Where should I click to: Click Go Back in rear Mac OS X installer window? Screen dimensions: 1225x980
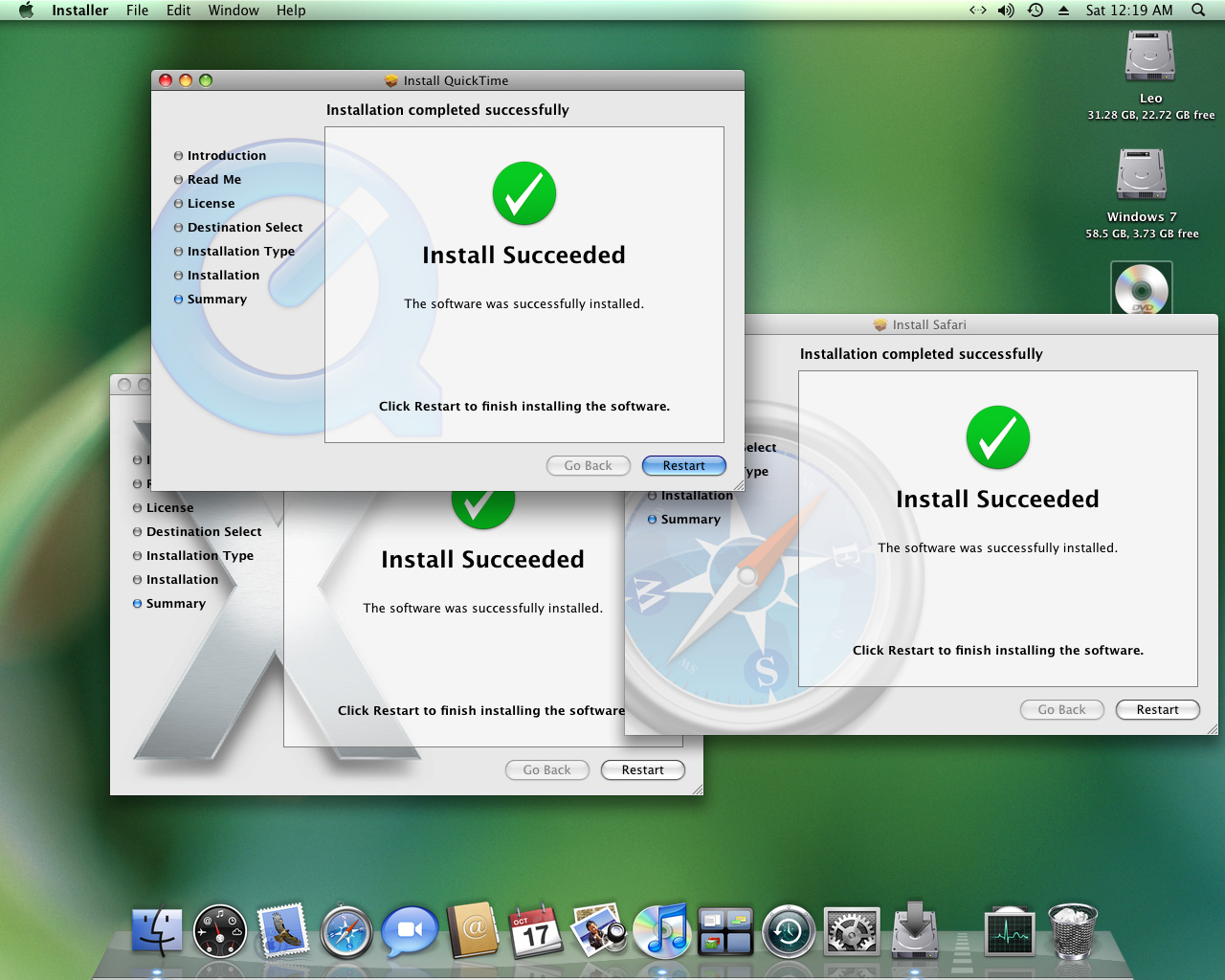[546, 769]
